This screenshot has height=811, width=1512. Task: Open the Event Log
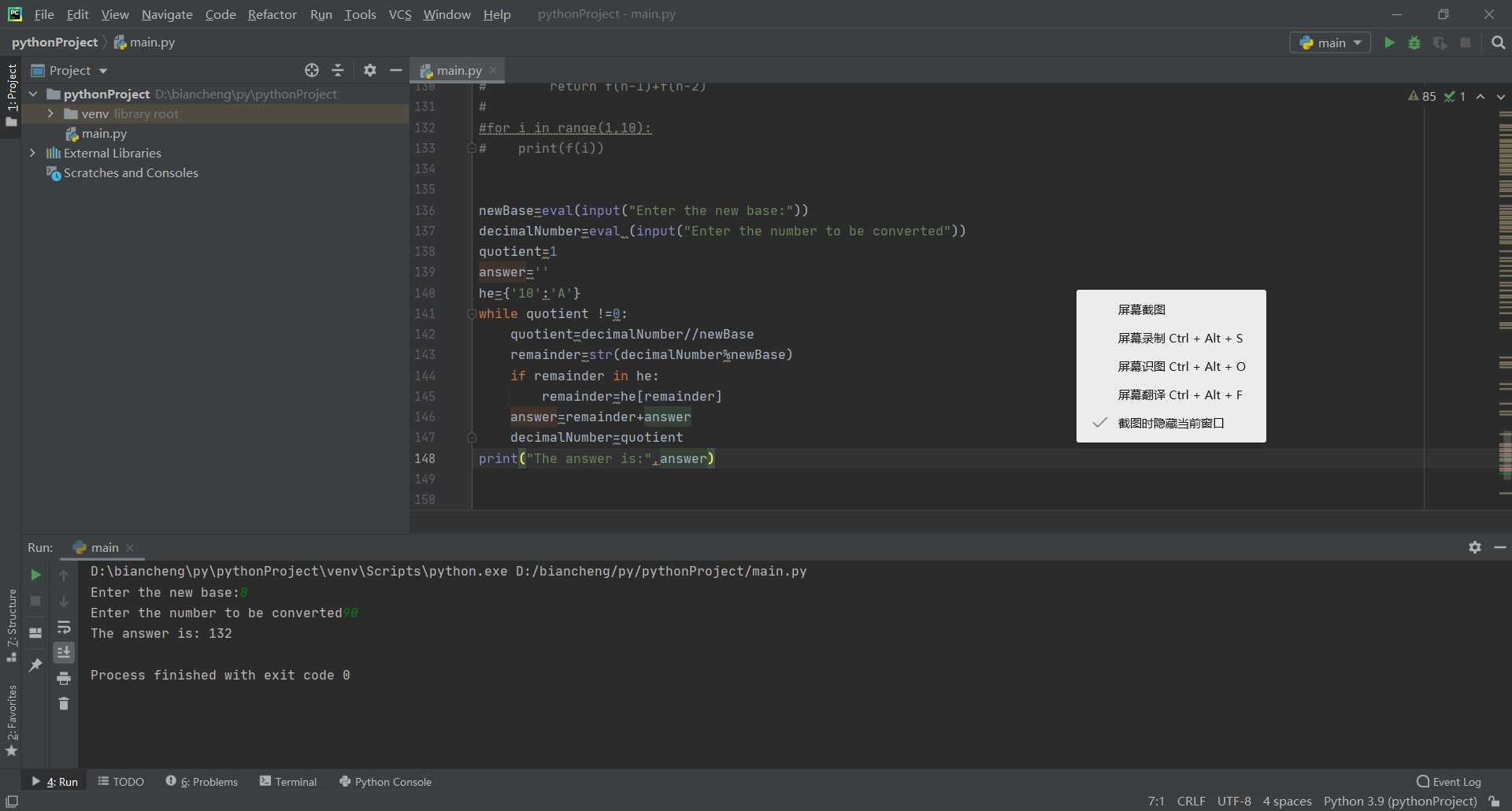click(x=1448, y=782)
